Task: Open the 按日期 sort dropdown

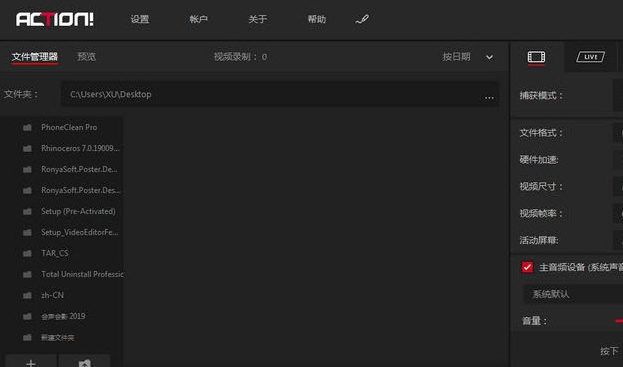Action: [x=468, y=57]
